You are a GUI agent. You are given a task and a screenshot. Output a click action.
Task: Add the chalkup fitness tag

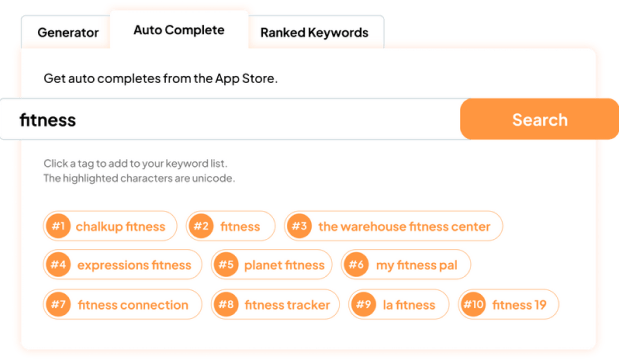point(110,226)
